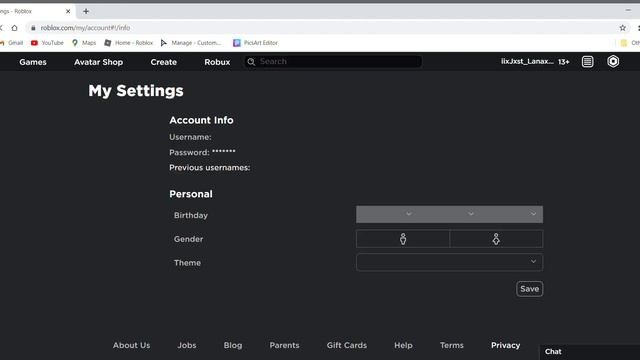640x360 pixels.
Task: Open the PicsArt Editor bookmark
Action: point(255,43)
